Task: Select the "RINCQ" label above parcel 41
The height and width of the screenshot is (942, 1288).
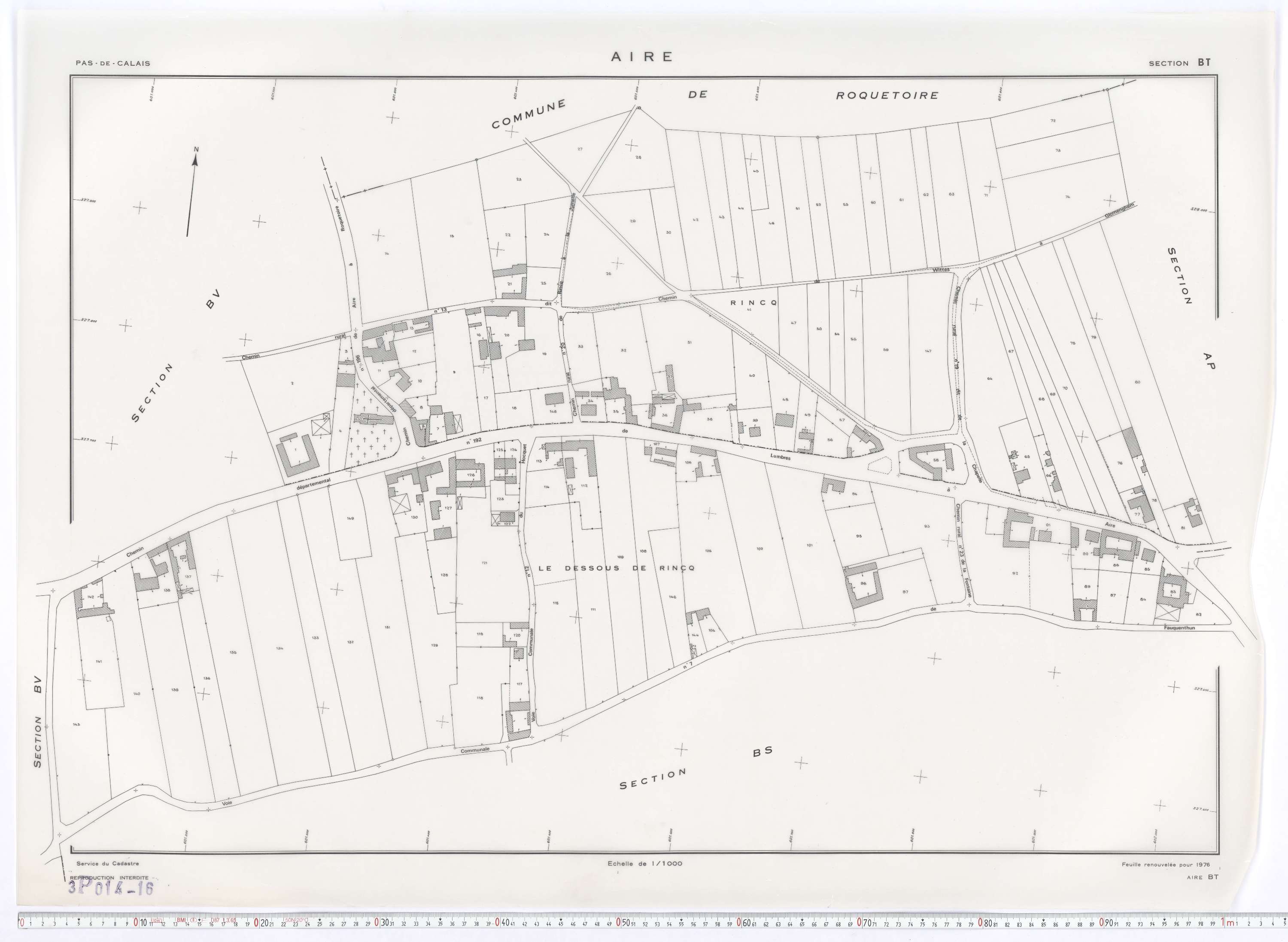Action: [753, 303]
